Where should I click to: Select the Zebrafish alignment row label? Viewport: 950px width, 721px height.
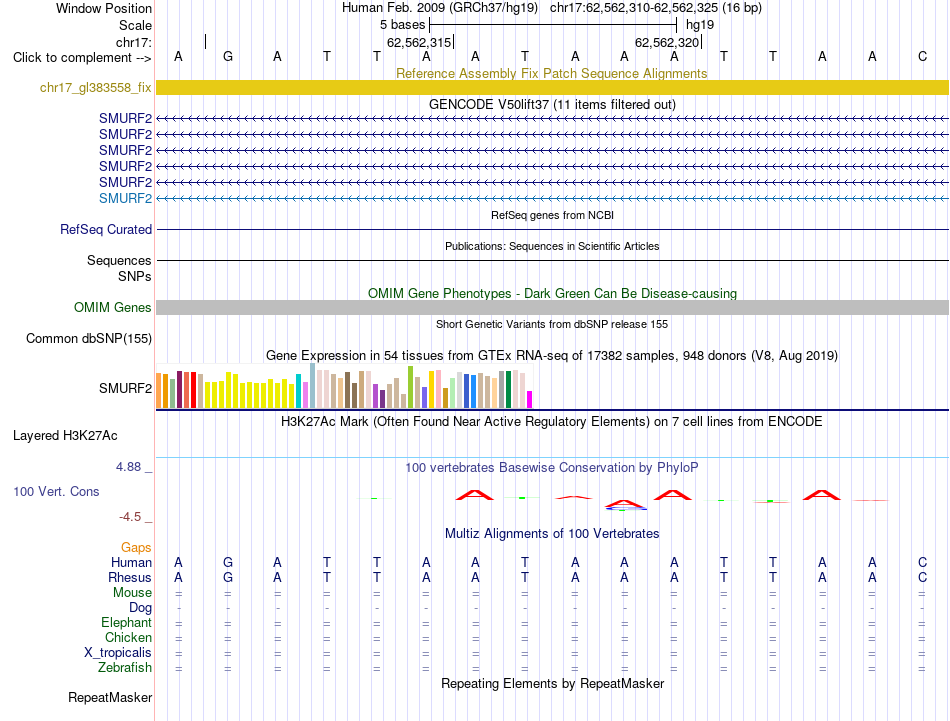tap(125, 667)
